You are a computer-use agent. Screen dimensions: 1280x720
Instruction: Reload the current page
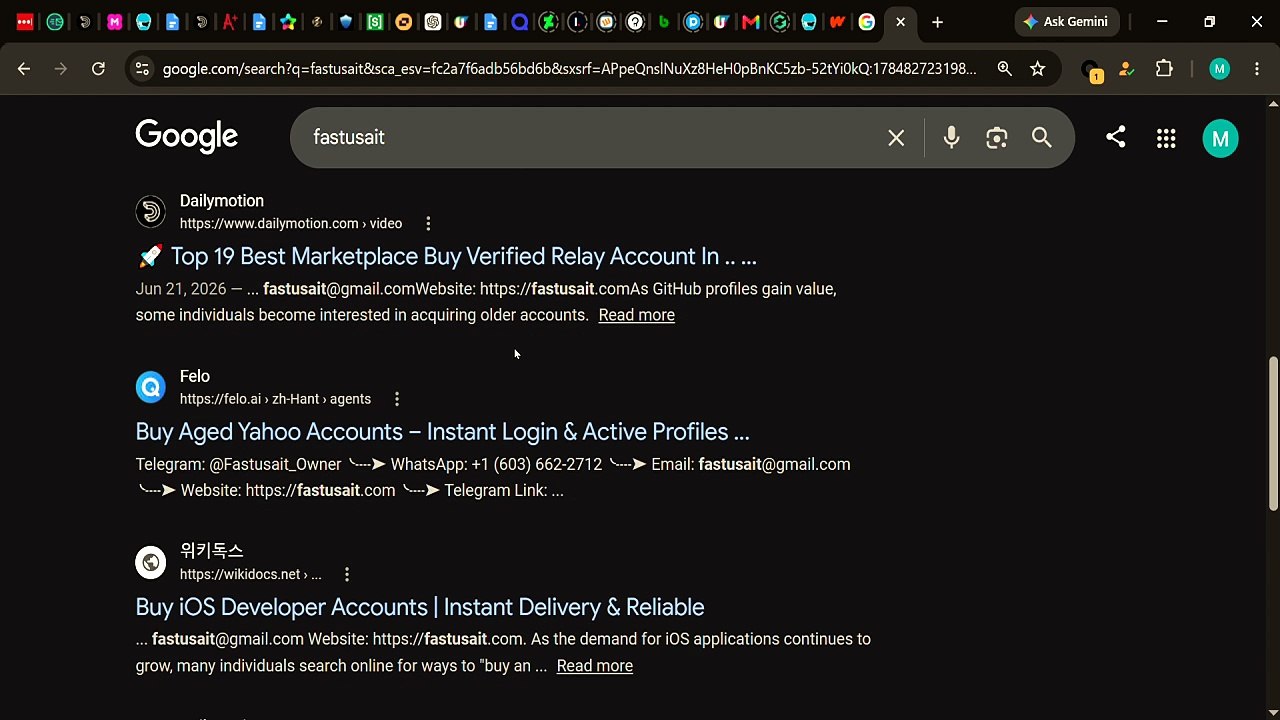click(98, 69)
